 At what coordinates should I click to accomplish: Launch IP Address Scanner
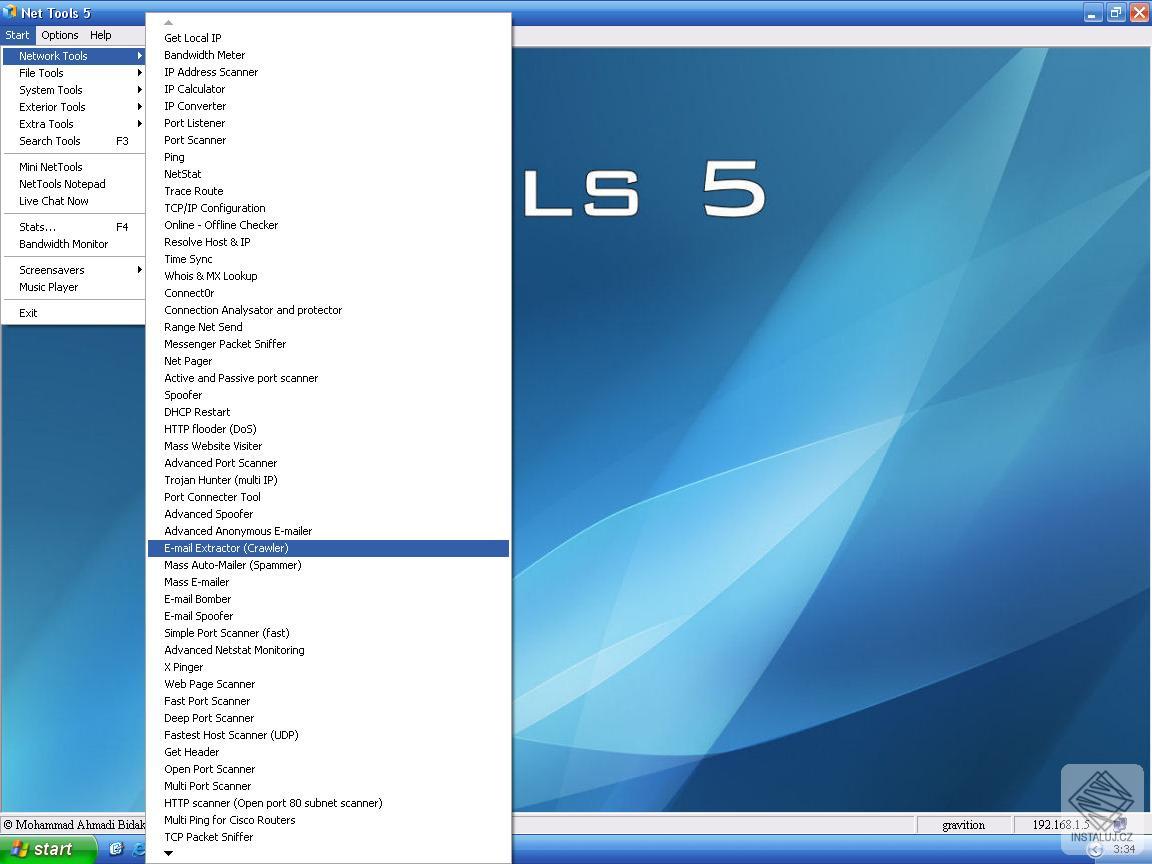pyautogui.click(x=328, y=72)
